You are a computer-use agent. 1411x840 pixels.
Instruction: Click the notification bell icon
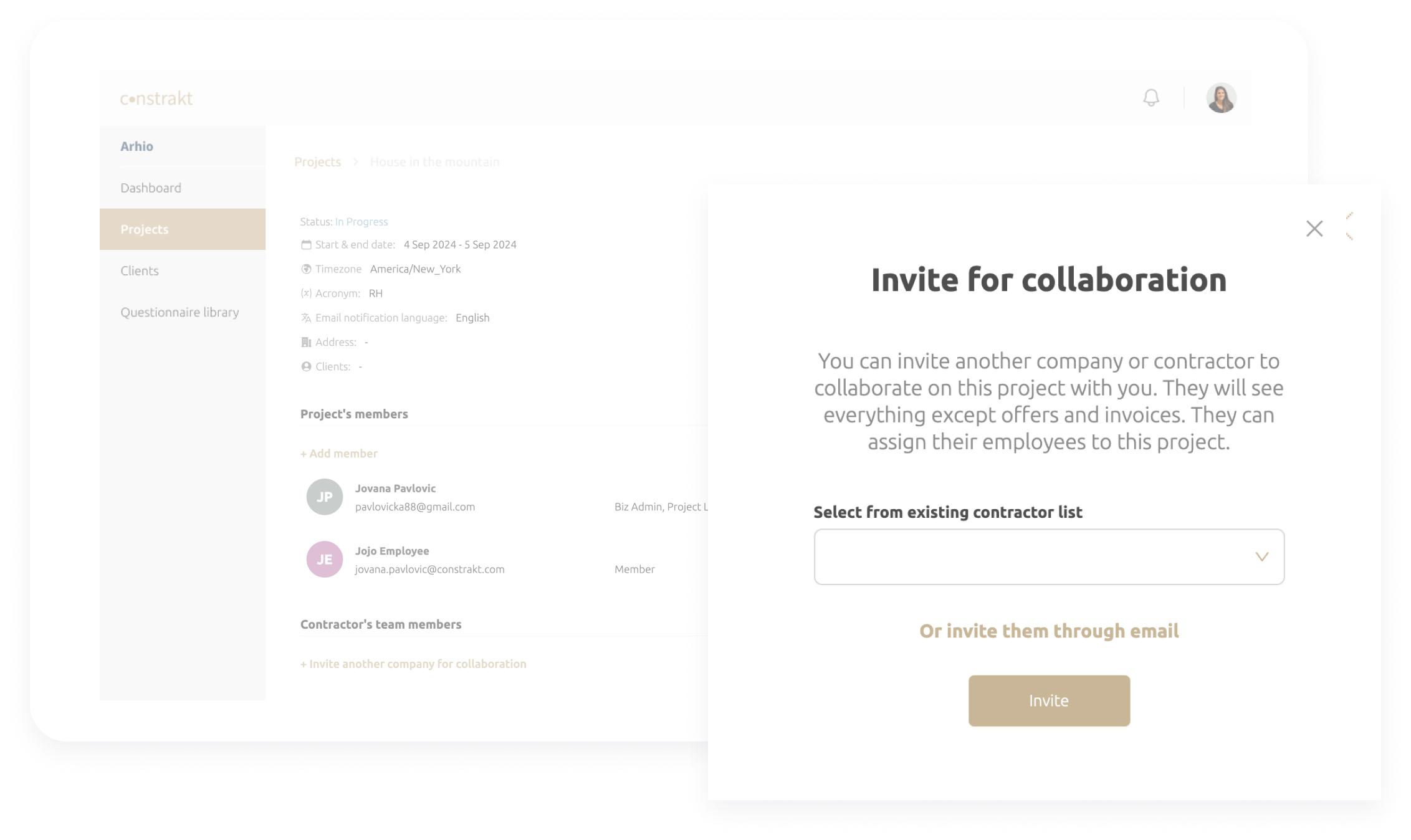tap(1151, 98)
